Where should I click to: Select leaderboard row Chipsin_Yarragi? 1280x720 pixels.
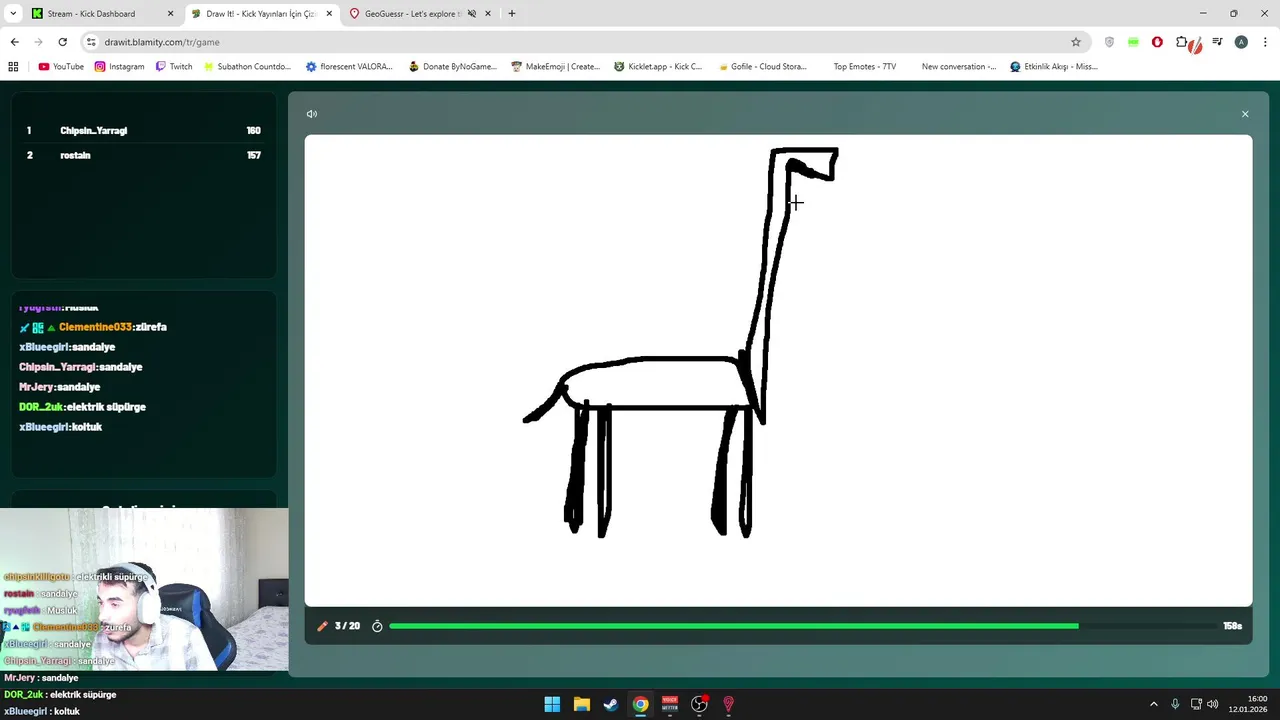coord(143,131)
